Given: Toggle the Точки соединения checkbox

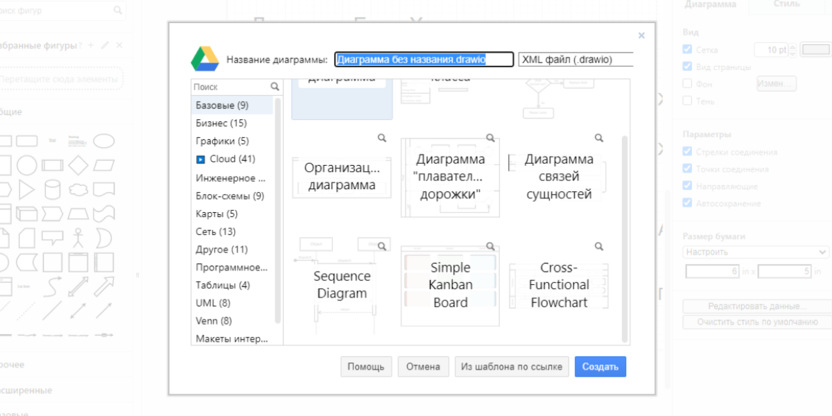Looking at the screenshot, I should pos(687,169).
